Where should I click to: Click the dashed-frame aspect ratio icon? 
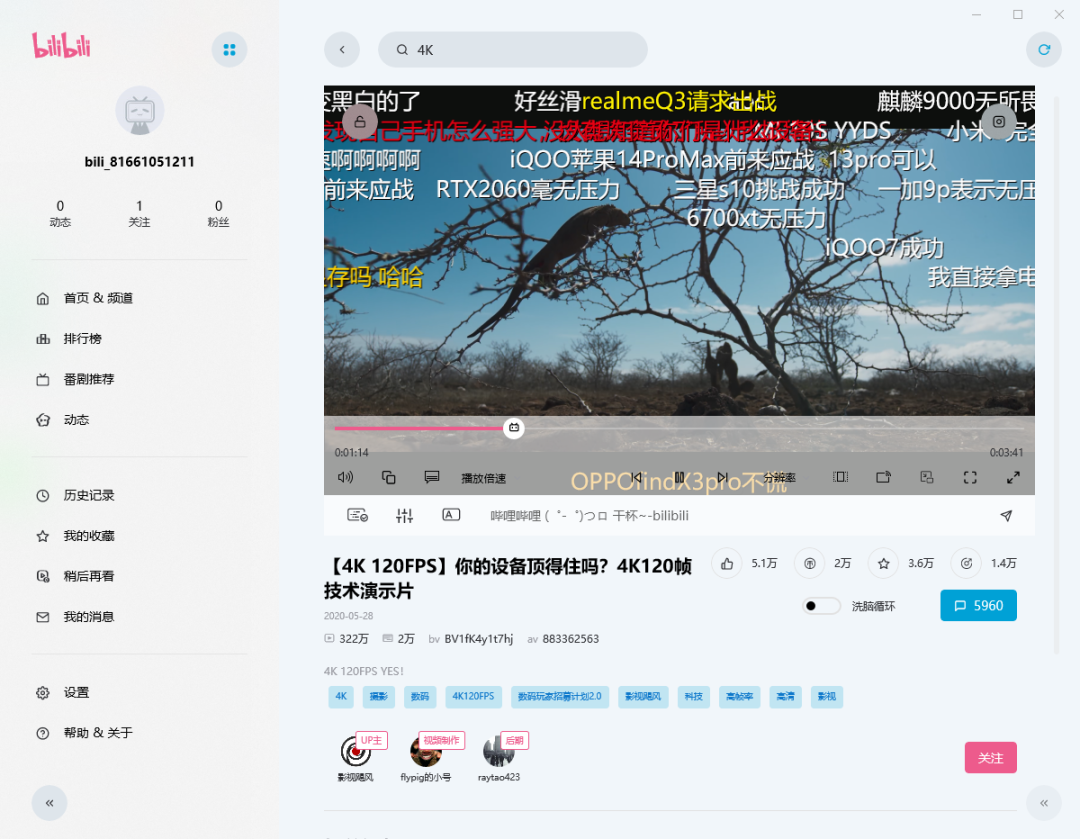pos(840,477)
